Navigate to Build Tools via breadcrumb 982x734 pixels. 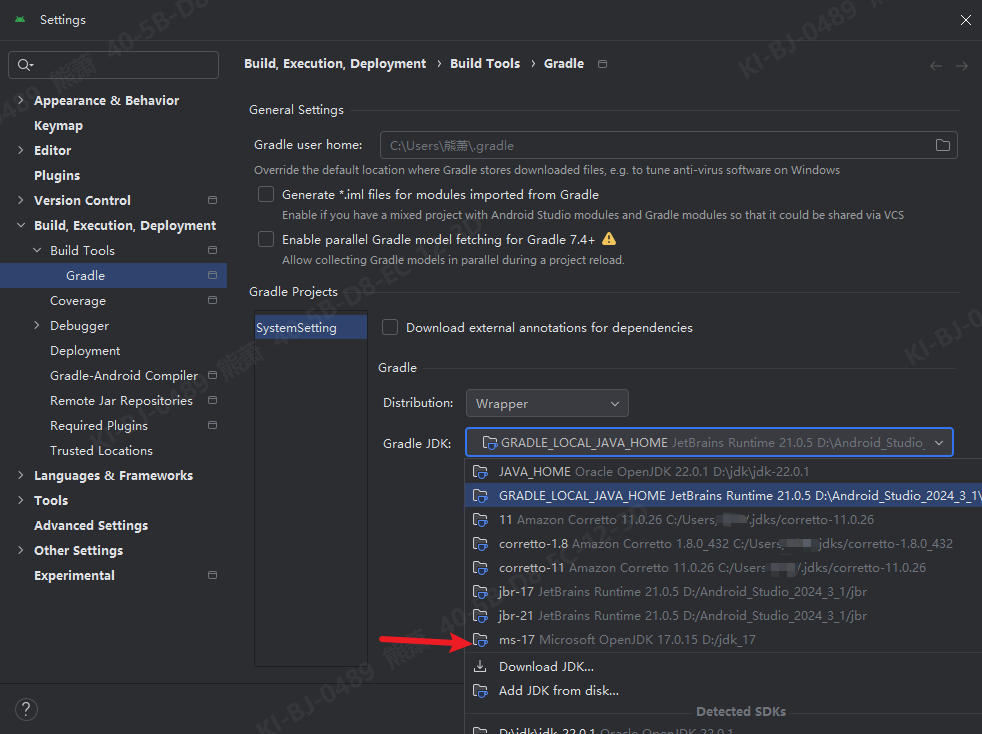coord(485,63)
